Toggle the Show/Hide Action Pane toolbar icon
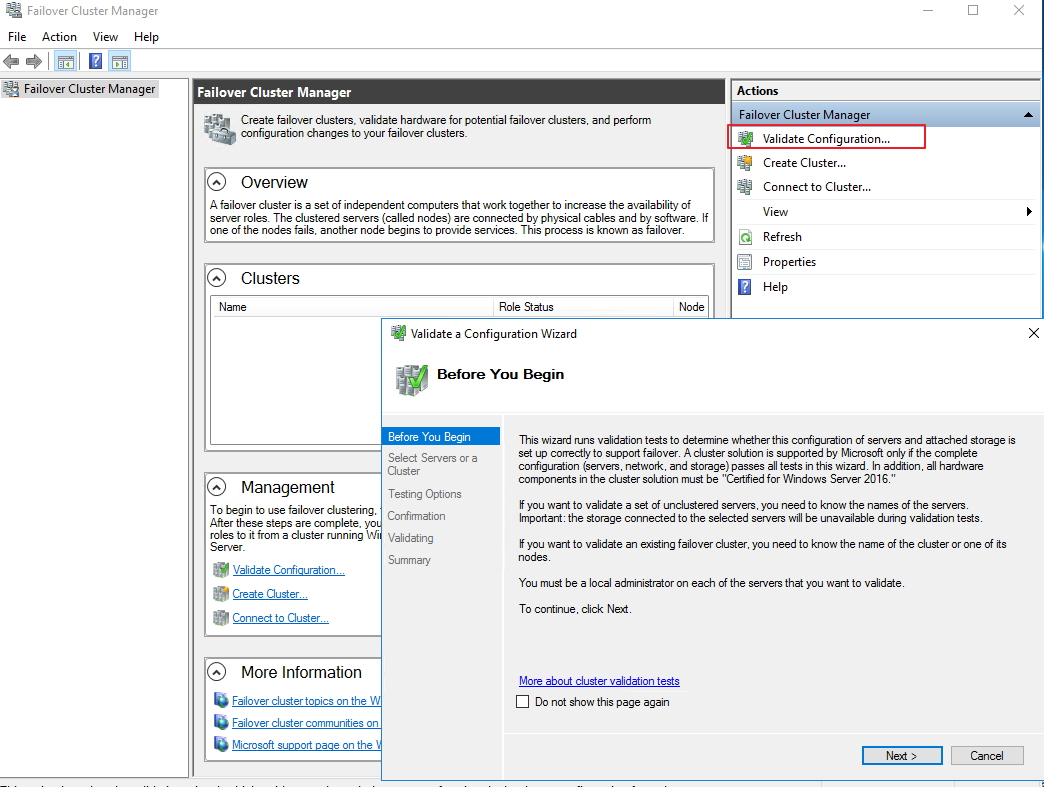Screen dimensions: 1044x787 tap(119, 62)
